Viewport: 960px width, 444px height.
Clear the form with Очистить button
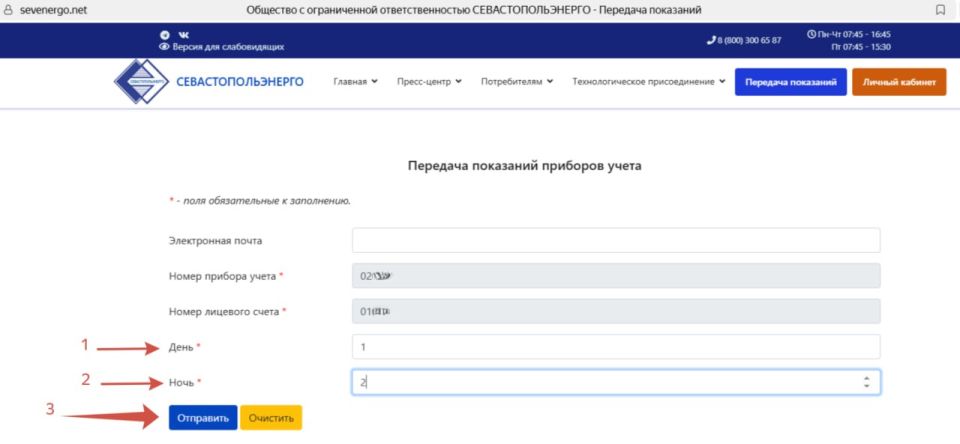coord(271,417)
